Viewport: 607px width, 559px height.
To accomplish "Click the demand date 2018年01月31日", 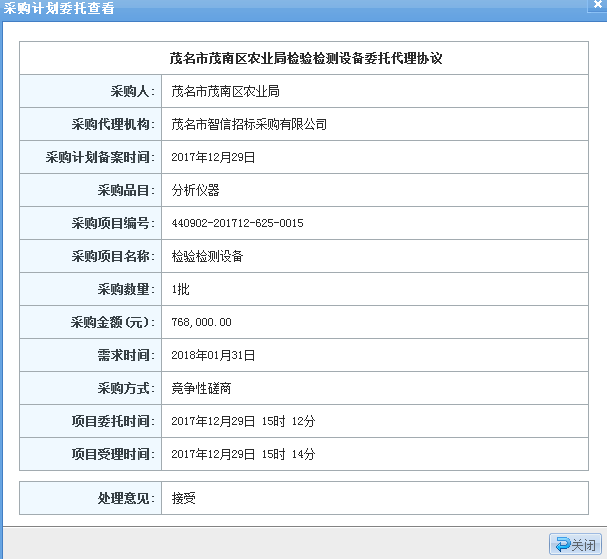I will pyautogui.click(x=214, y=355).
